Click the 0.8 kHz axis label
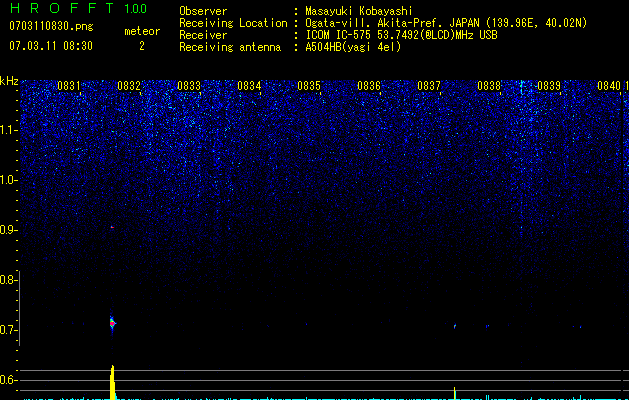The width and height of the screenshot is (629, 400). [8, 280]
